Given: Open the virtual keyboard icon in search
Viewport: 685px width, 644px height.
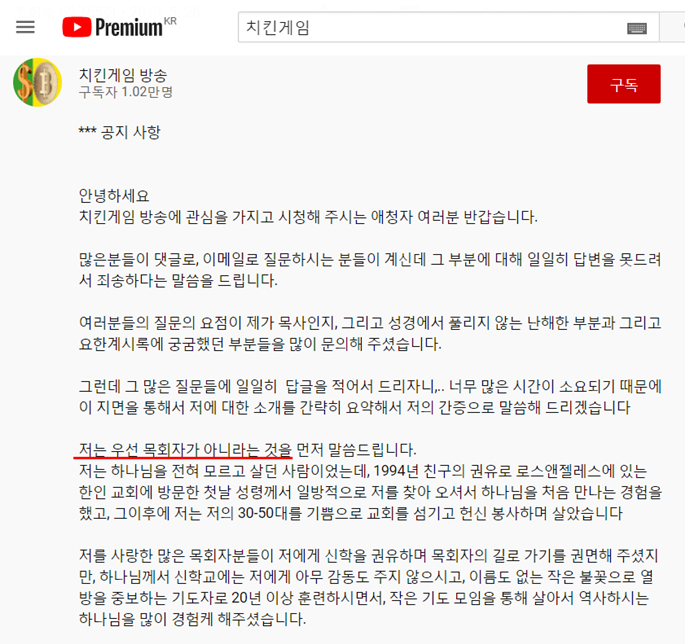Looking at the screenshot, I should [x=637, y=28].
